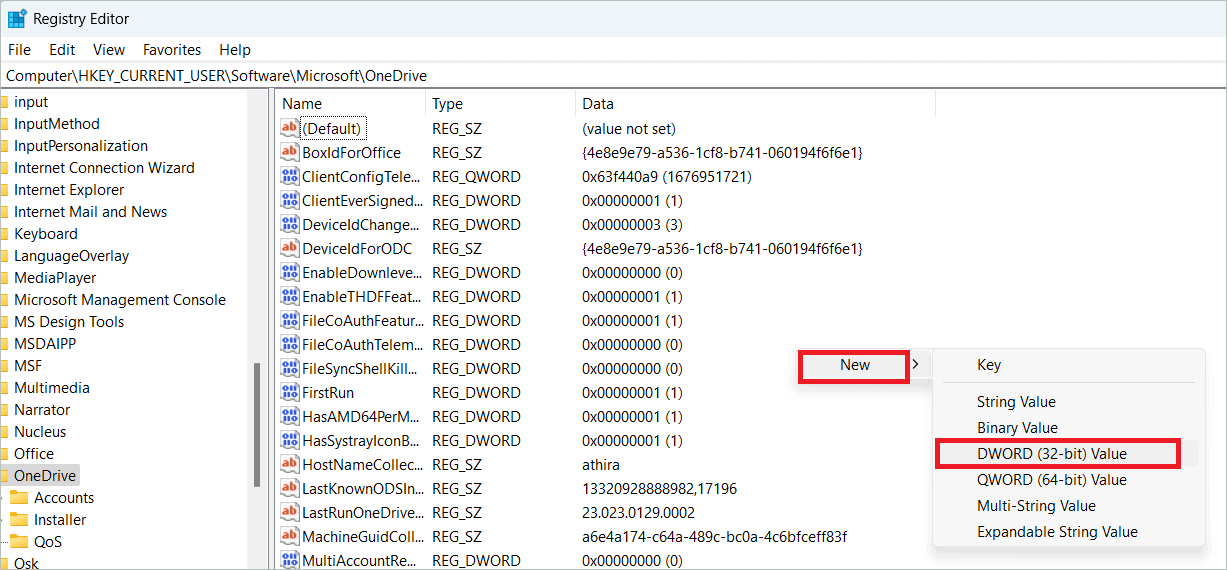Select the MSF key in tree
The width and height of the screenshot is (1227, 570).
(28, 365)
